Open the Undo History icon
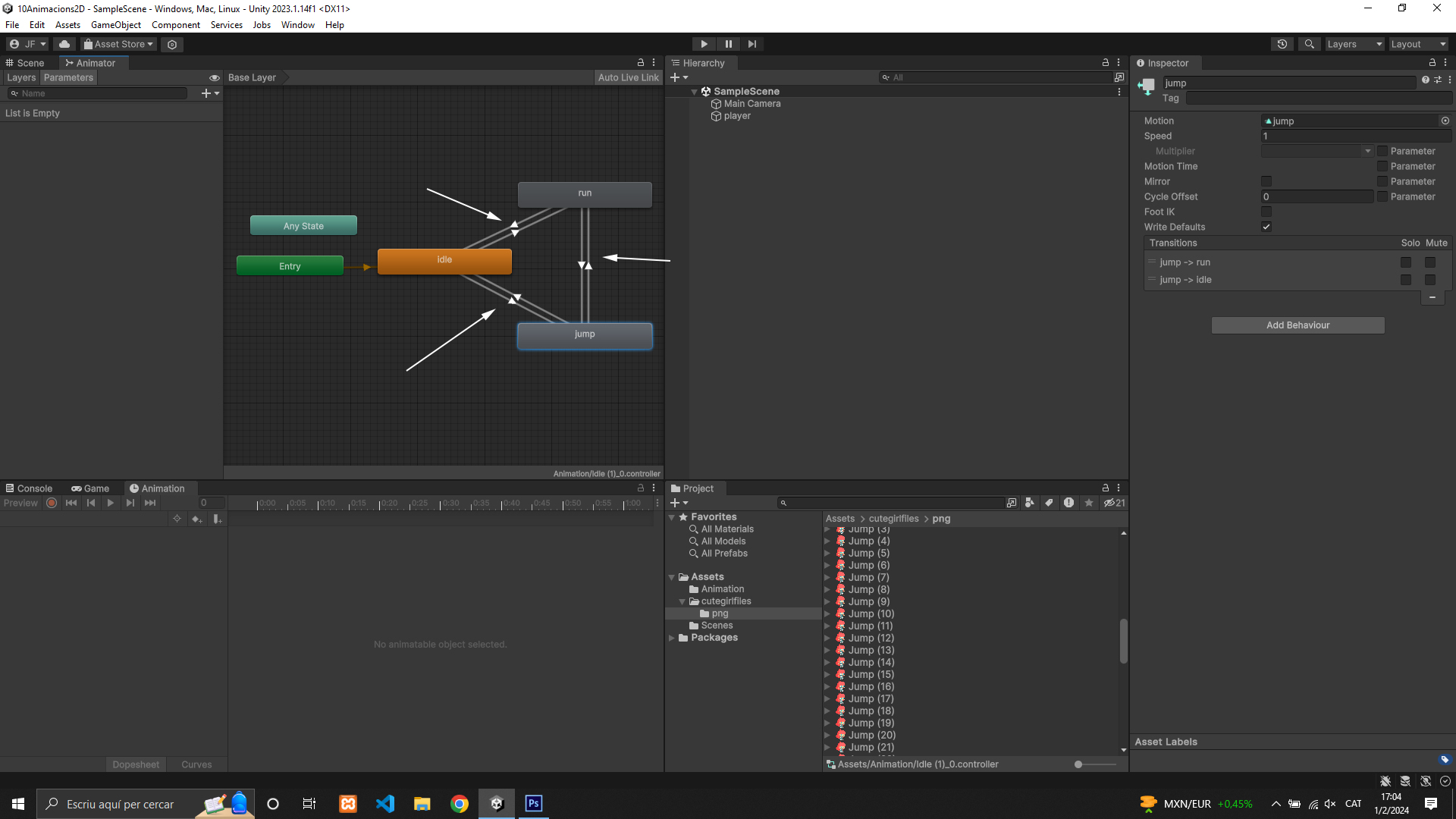The height and width of the screenshot is (819, 1456). (x=1282, y=44)
